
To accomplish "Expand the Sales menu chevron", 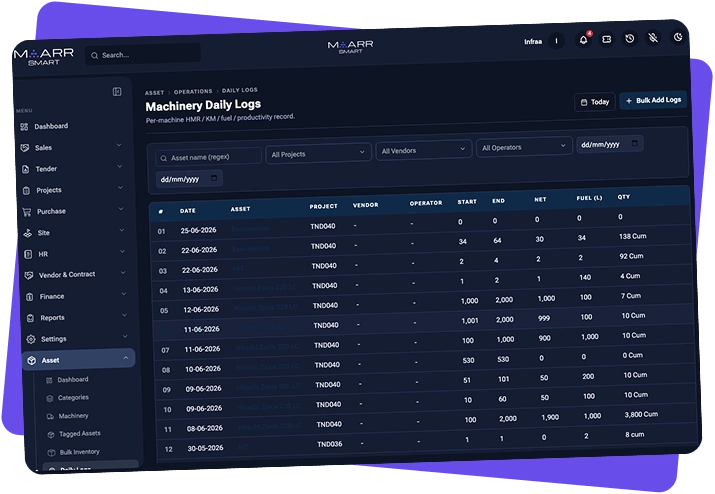I will click(x=119, y=145).
